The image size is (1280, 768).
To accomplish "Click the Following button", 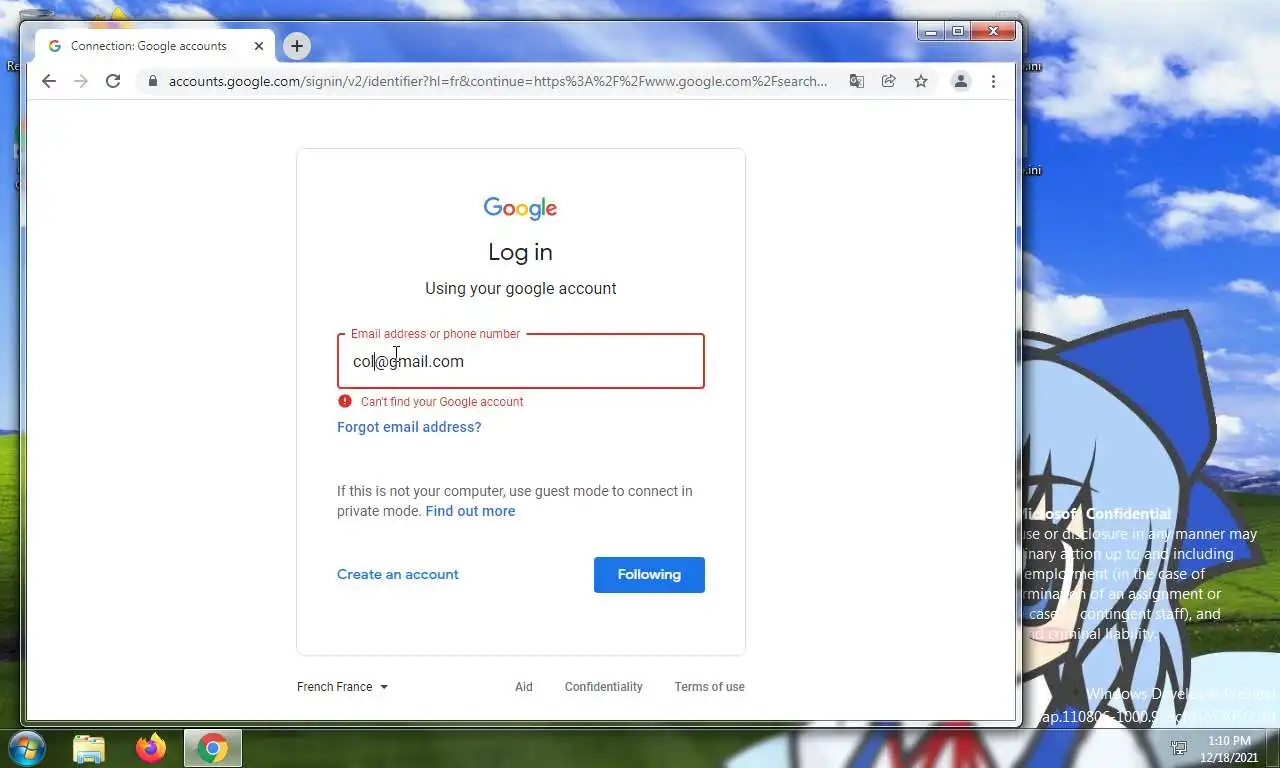I will [x=649, y=575].
